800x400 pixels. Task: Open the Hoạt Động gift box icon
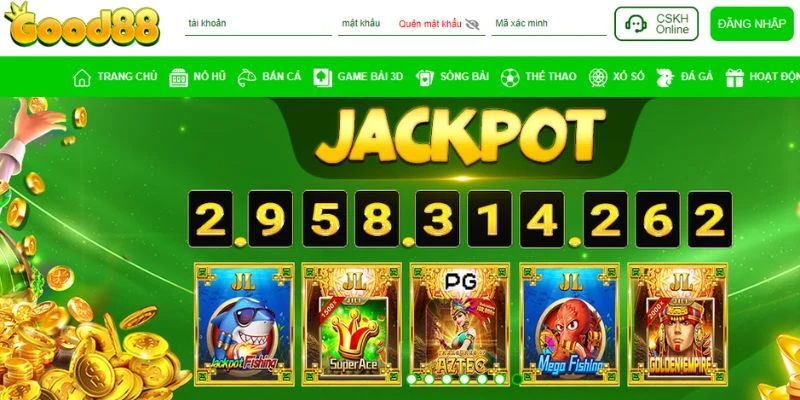pyautogui.click(x=735, y=78)
